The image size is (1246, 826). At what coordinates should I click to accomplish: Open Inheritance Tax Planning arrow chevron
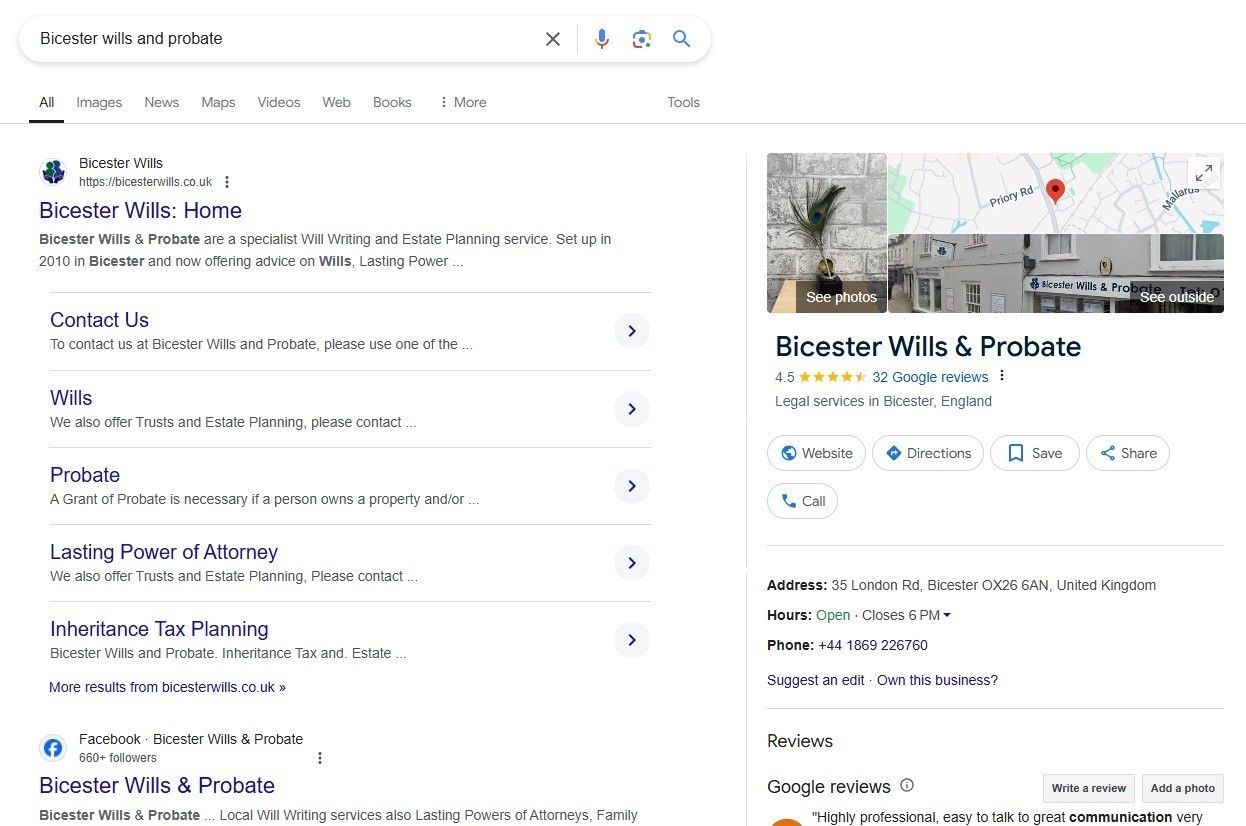[x=632, y=640]
